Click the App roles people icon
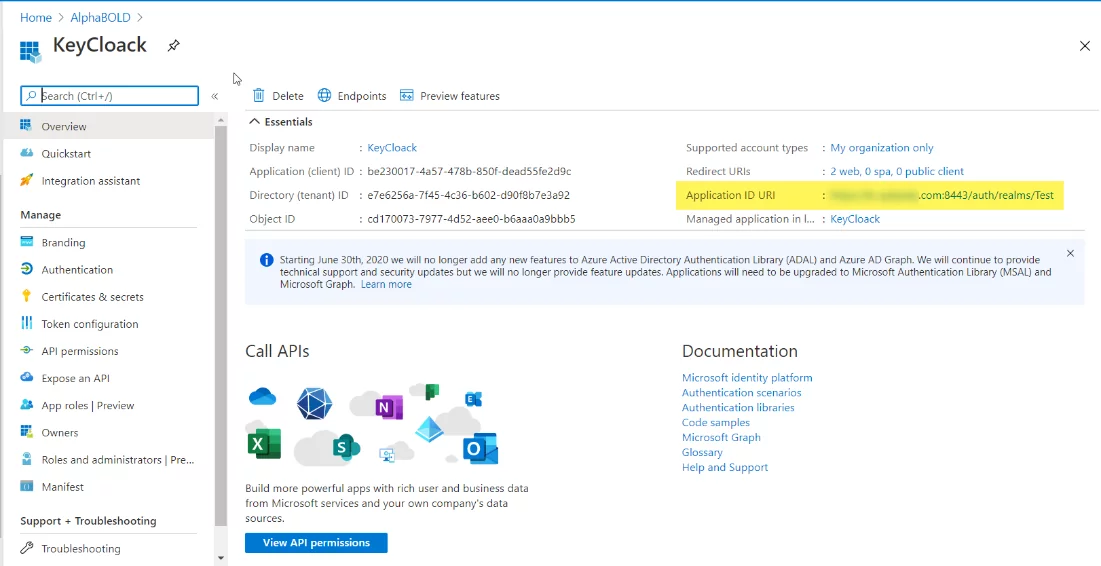This screenshot has height=566, width=1101. (x=27, y=405)
